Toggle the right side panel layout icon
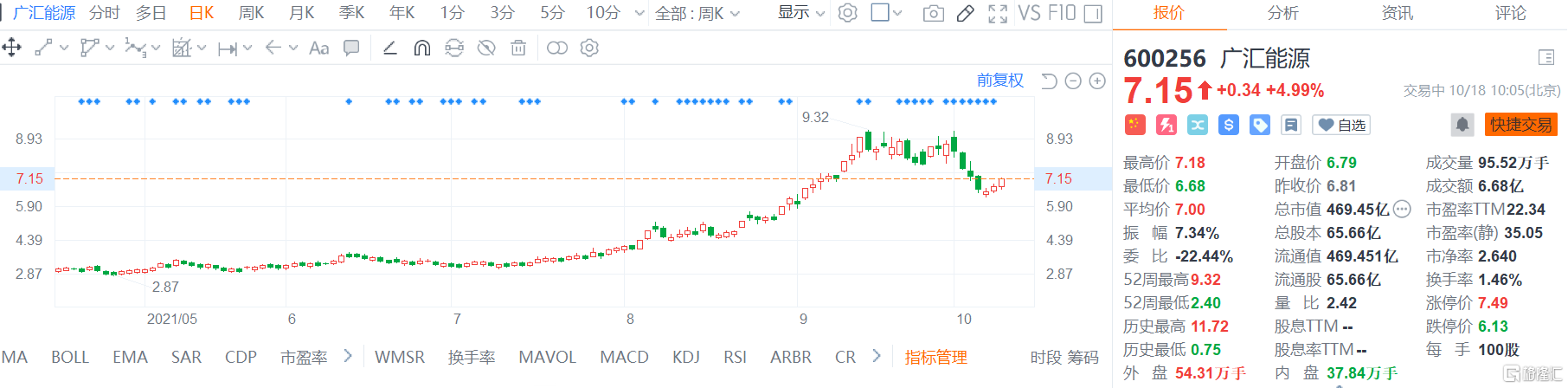 click(1093, 13)
